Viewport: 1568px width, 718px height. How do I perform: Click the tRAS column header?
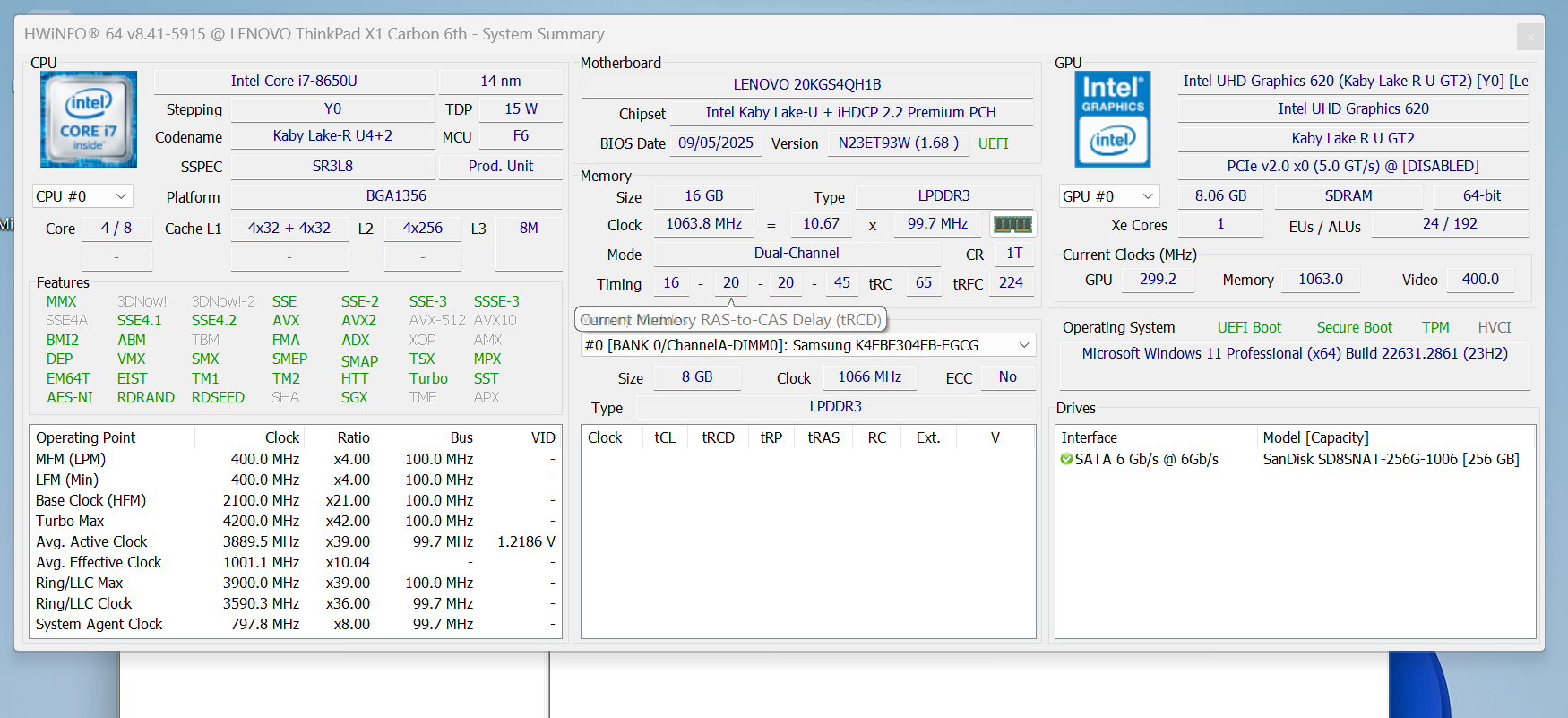click(x=824, y=437)
